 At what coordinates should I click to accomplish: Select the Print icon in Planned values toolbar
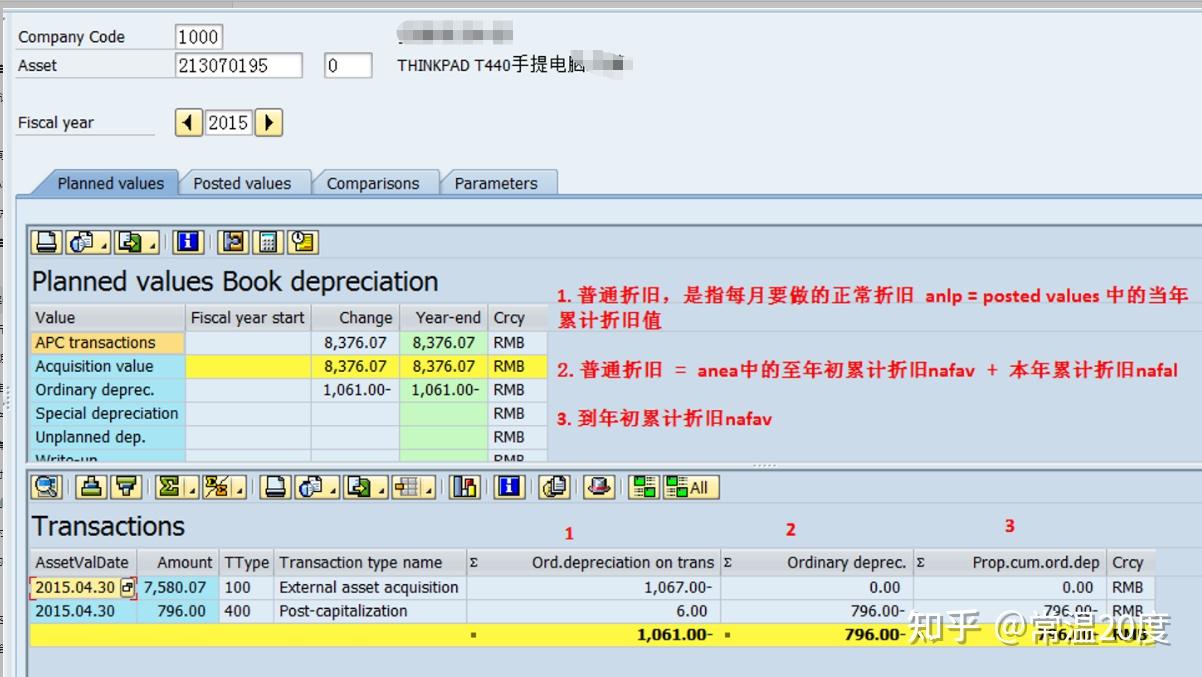46,242
